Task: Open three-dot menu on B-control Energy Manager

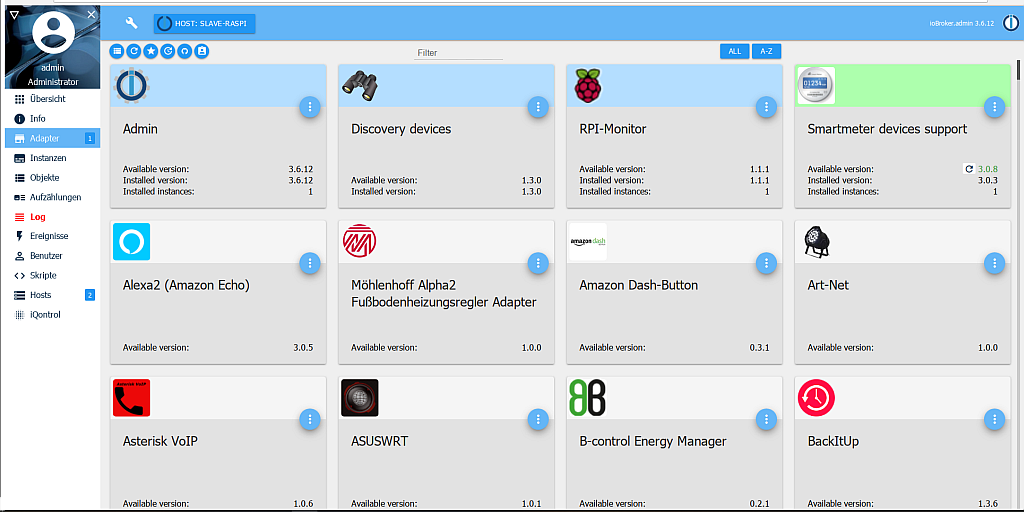Action: (x=766, y=419)
